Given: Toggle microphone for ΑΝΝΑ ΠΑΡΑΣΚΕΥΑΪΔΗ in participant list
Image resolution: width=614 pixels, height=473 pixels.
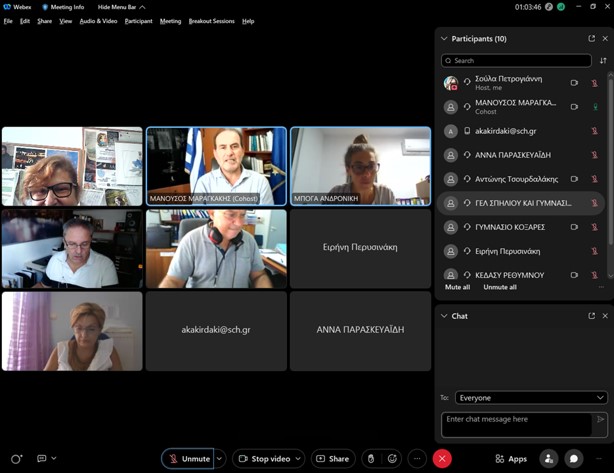Looking at the screenshot, I should coord(594,155).
